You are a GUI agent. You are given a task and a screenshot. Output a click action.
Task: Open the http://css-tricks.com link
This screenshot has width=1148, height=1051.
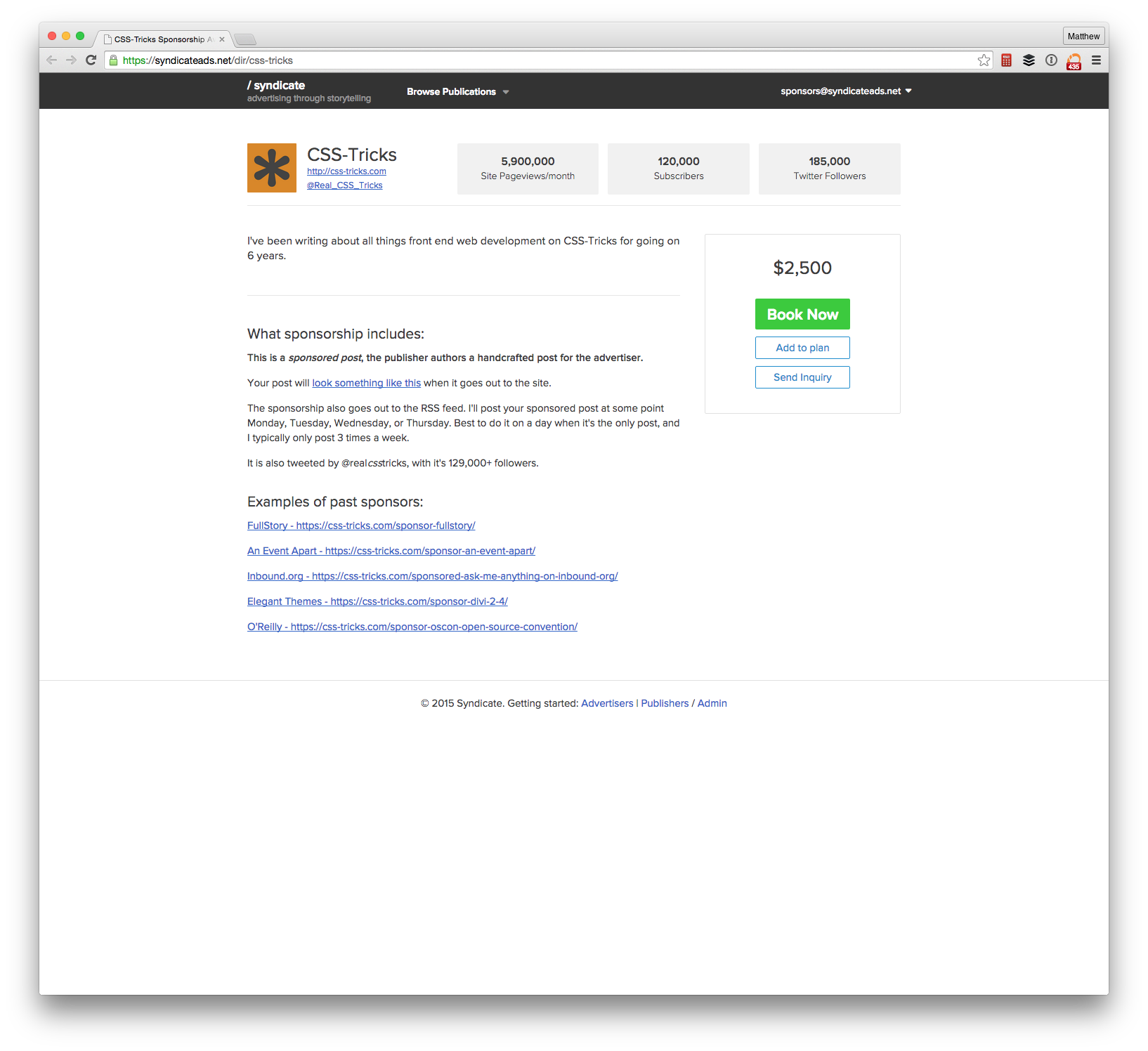click(346, 171)
